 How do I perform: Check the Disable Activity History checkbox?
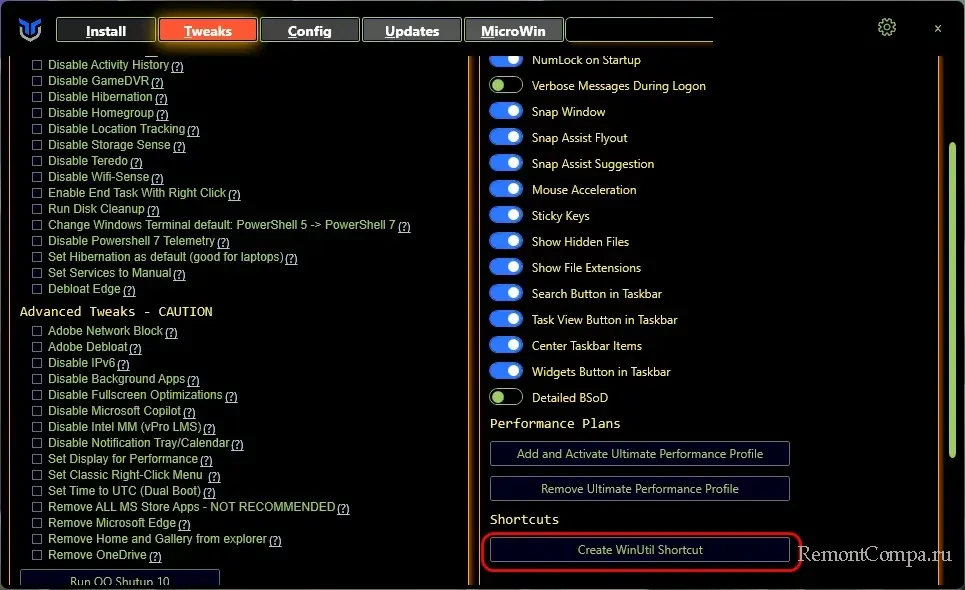37,65
